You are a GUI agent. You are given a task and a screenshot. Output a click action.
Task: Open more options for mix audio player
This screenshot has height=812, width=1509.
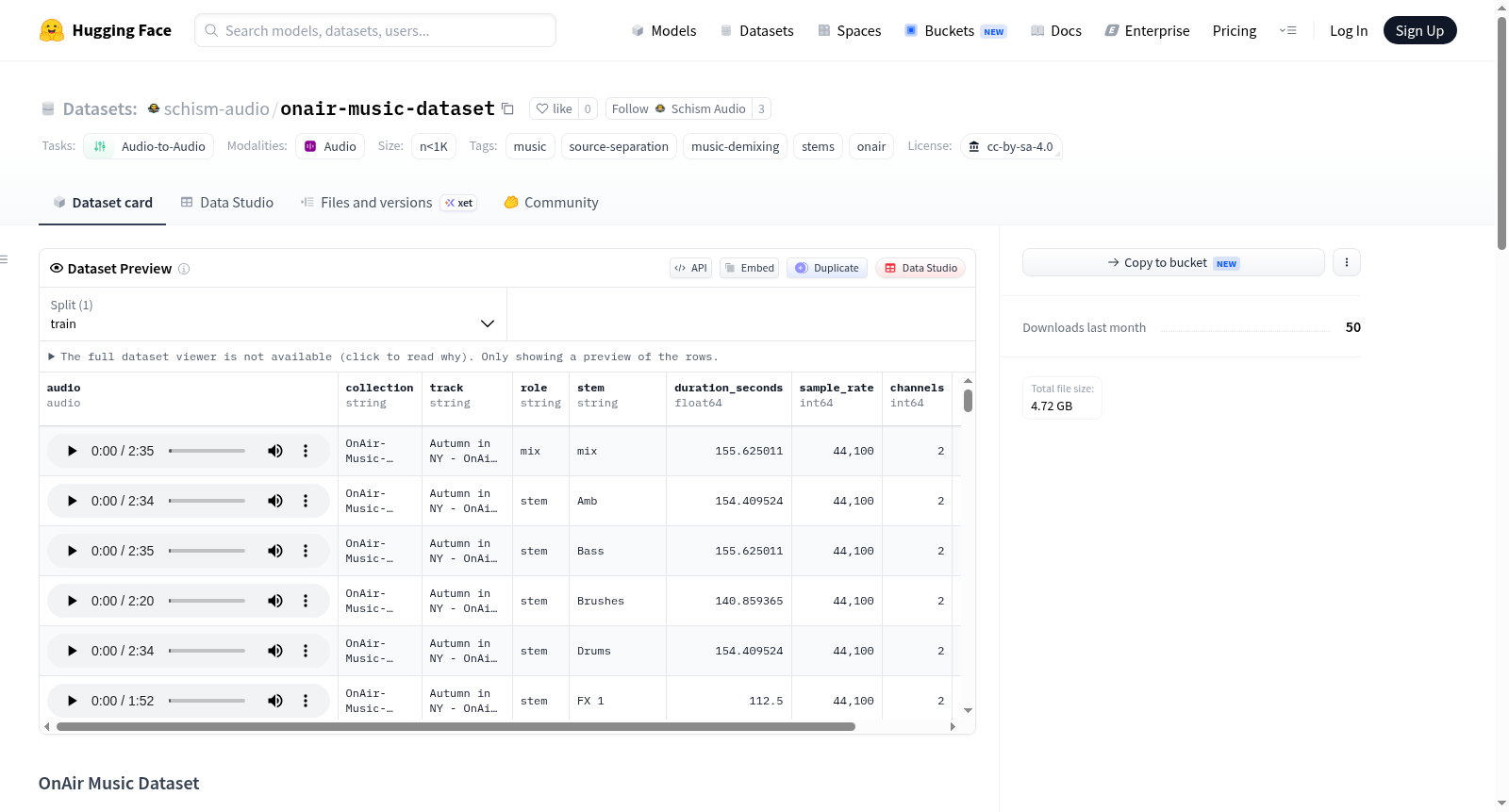[x=306, y=451]
